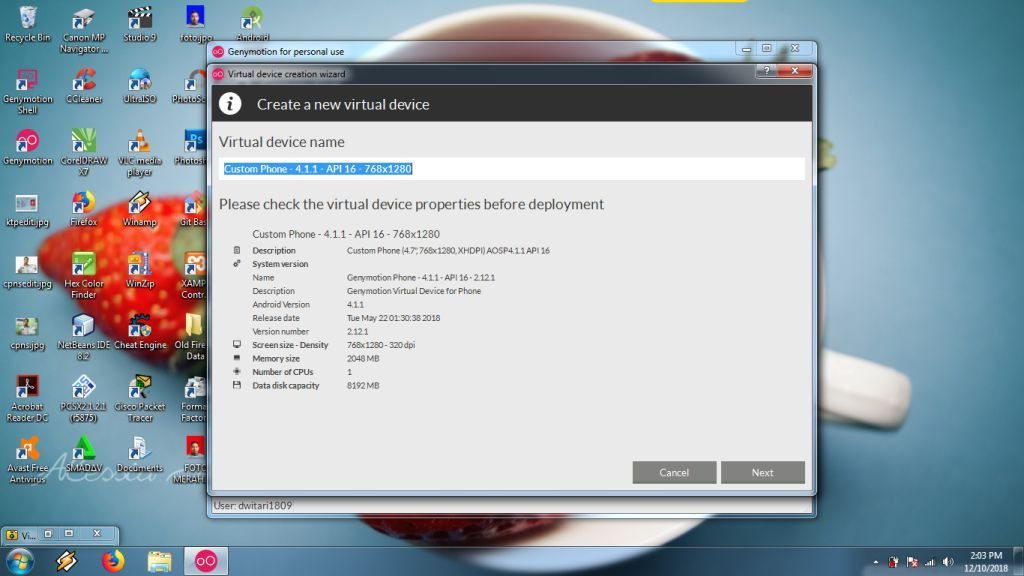The height and width of the screenshot is (576, 1024).
Task: Click the Screen size monitor icon
Action: (x=236, y=344)
